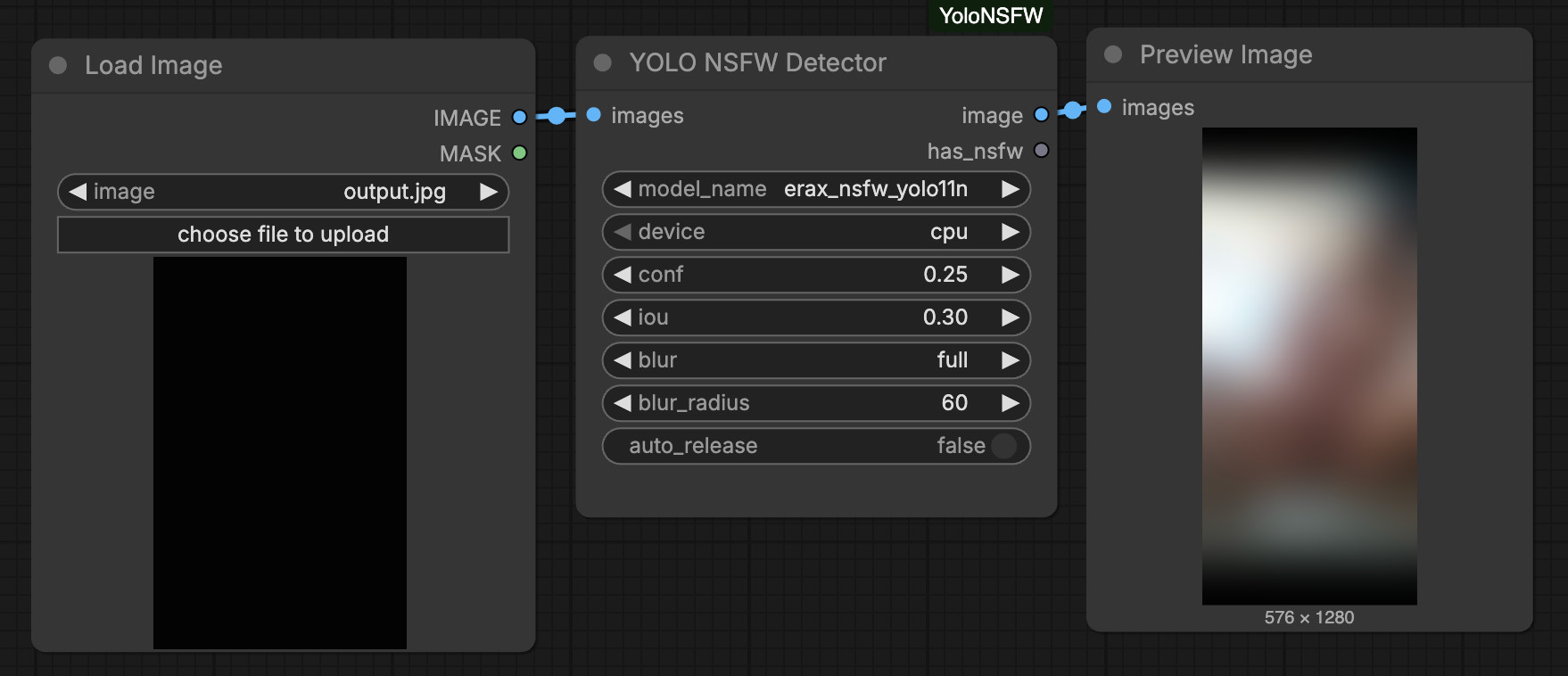Click the Preview Image node title
This screenshot has width=1568, height=676.
pyautogui.click(x=1226, y=54)
